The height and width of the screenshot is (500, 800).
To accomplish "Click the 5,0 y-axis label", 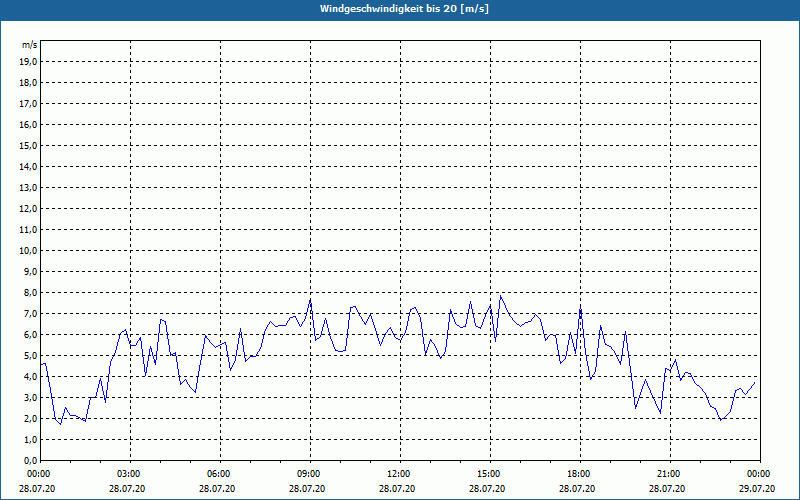I will [31, 355].
